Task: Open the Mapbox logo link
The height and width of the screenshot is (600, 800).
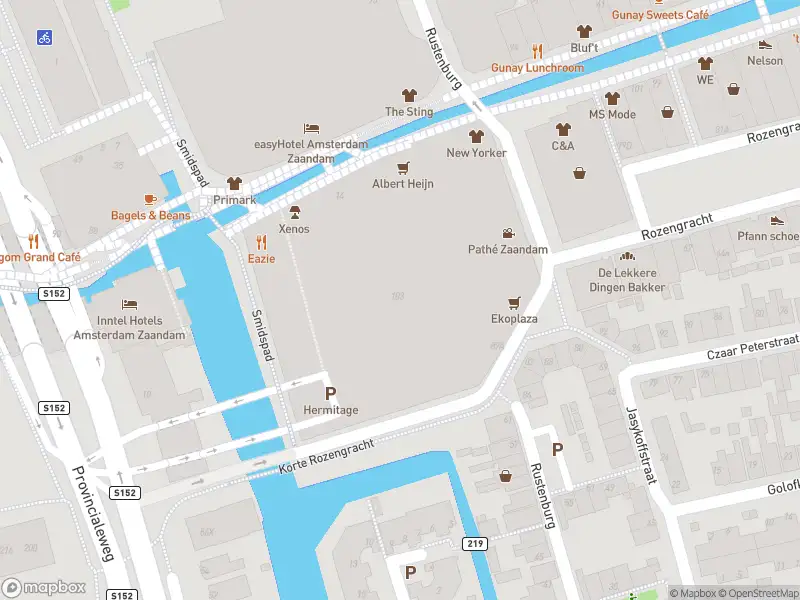Action: 43,587
